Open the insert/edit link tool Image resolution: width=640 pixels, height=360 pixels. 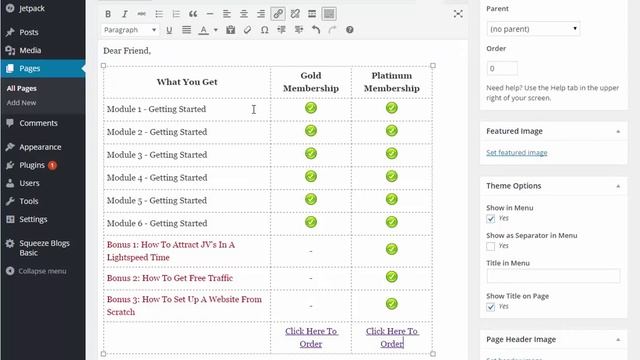(278, 14)
